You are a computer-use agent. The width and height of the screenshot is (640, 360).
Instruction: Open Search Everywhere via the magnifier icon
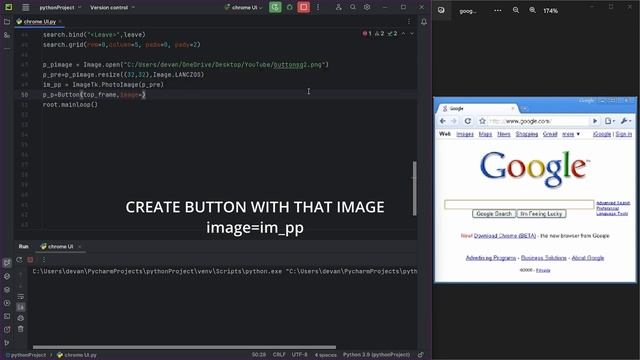[x=353, y=7]
